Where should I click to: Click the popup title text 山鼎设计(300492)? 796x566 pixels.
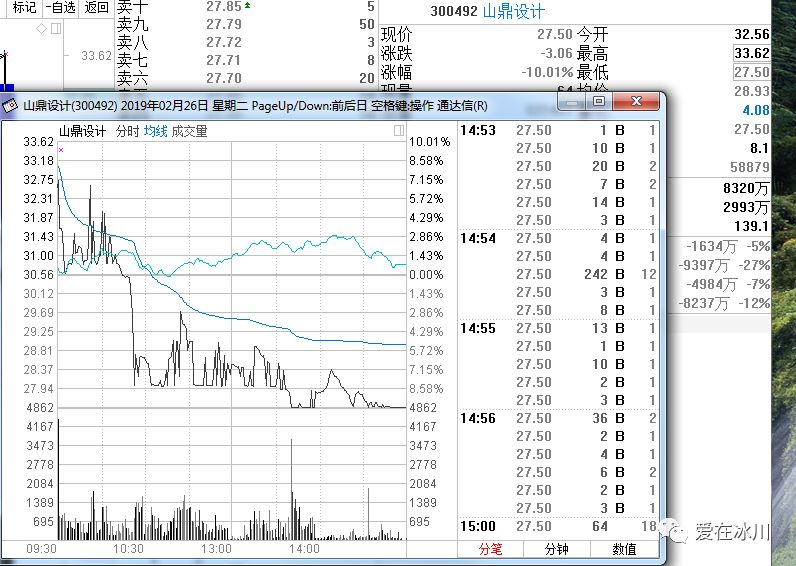(x=70, y=106)
